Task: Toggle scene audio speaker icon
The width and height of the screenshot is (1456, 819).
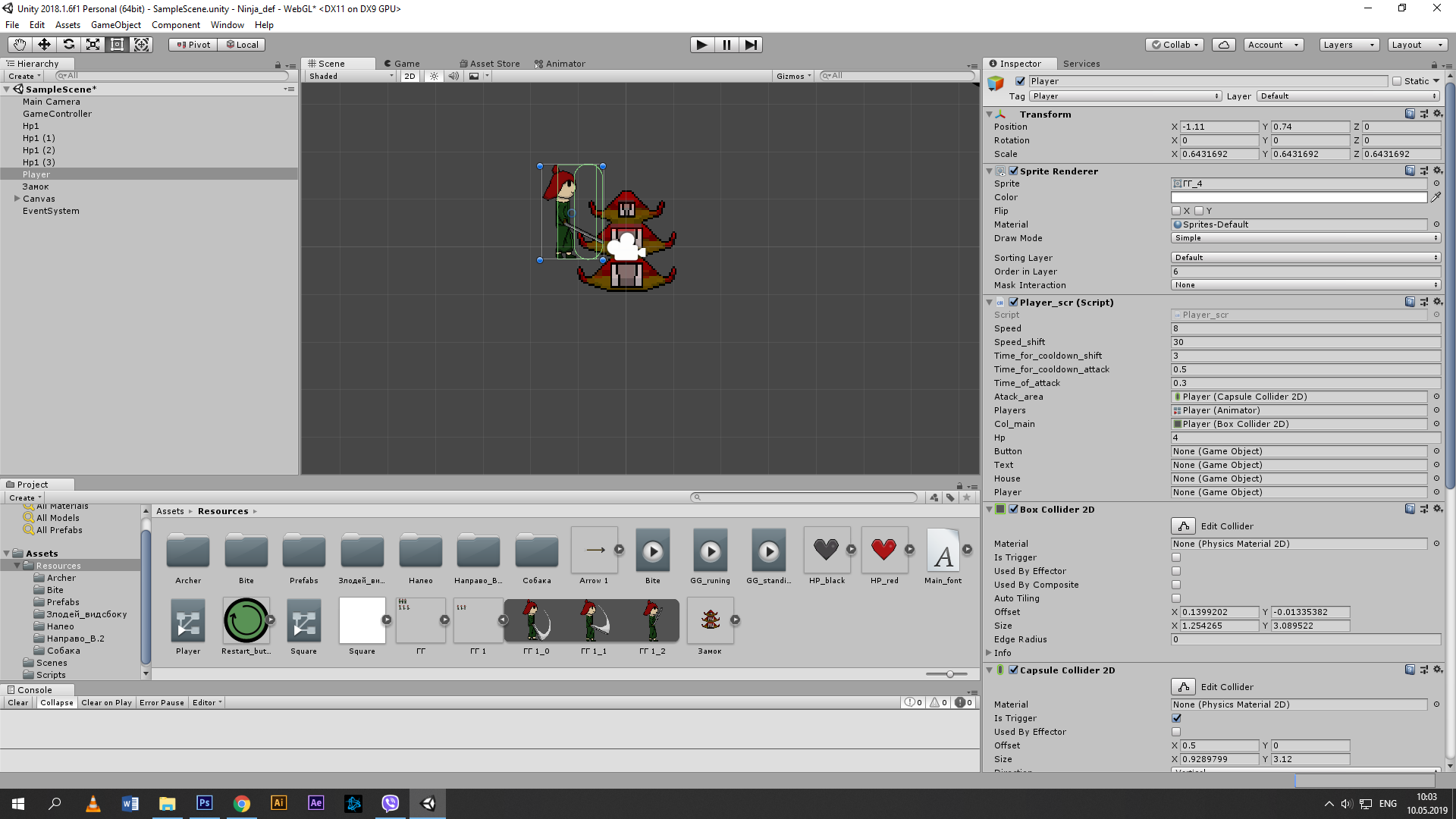Action: 453,76
